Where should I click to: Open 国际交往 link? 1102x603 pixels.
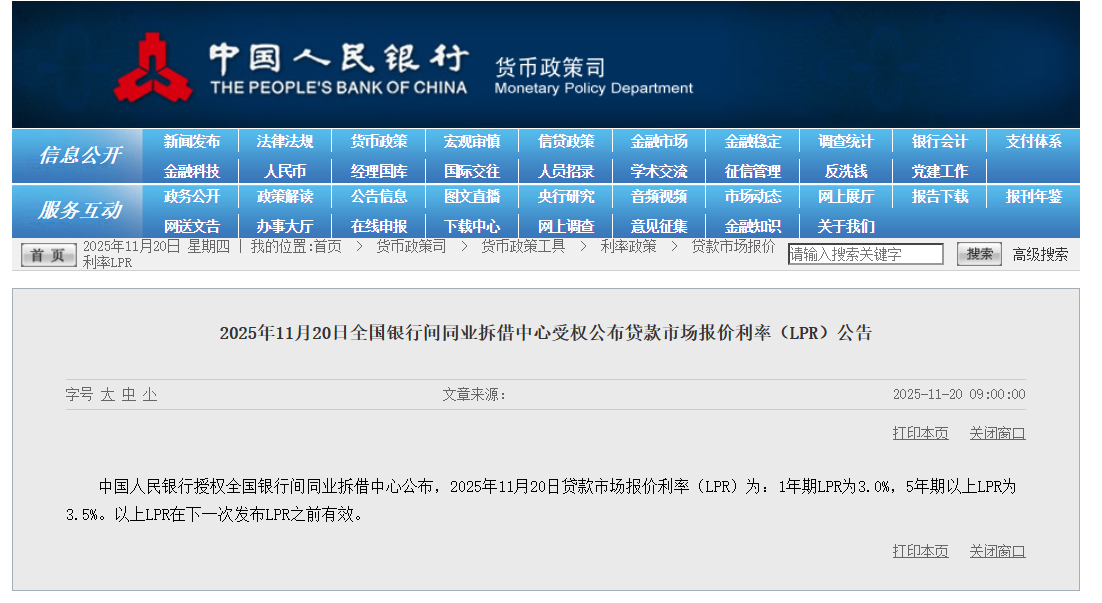click(x=472, y=171)
